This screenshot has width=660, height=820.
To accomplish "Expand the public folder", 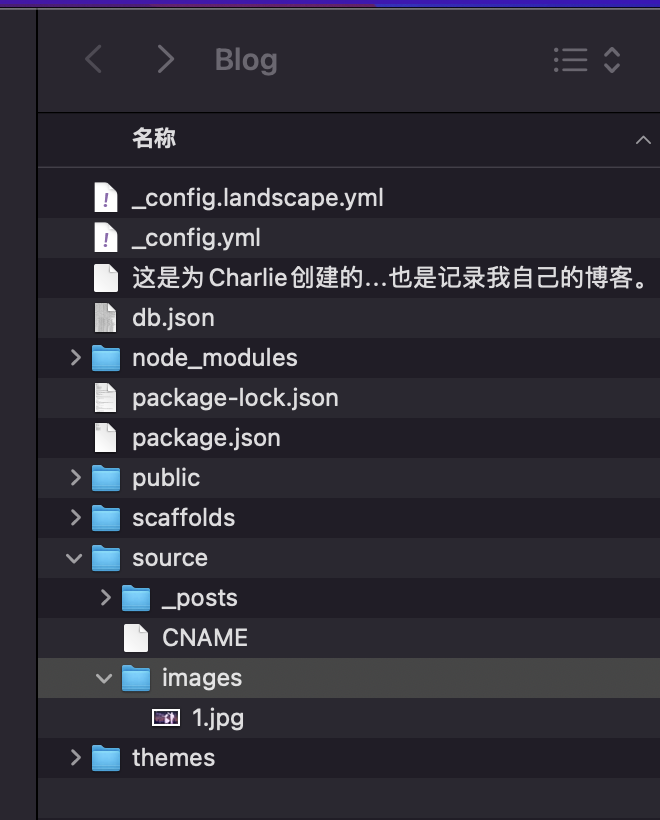I will click(75, 478).
